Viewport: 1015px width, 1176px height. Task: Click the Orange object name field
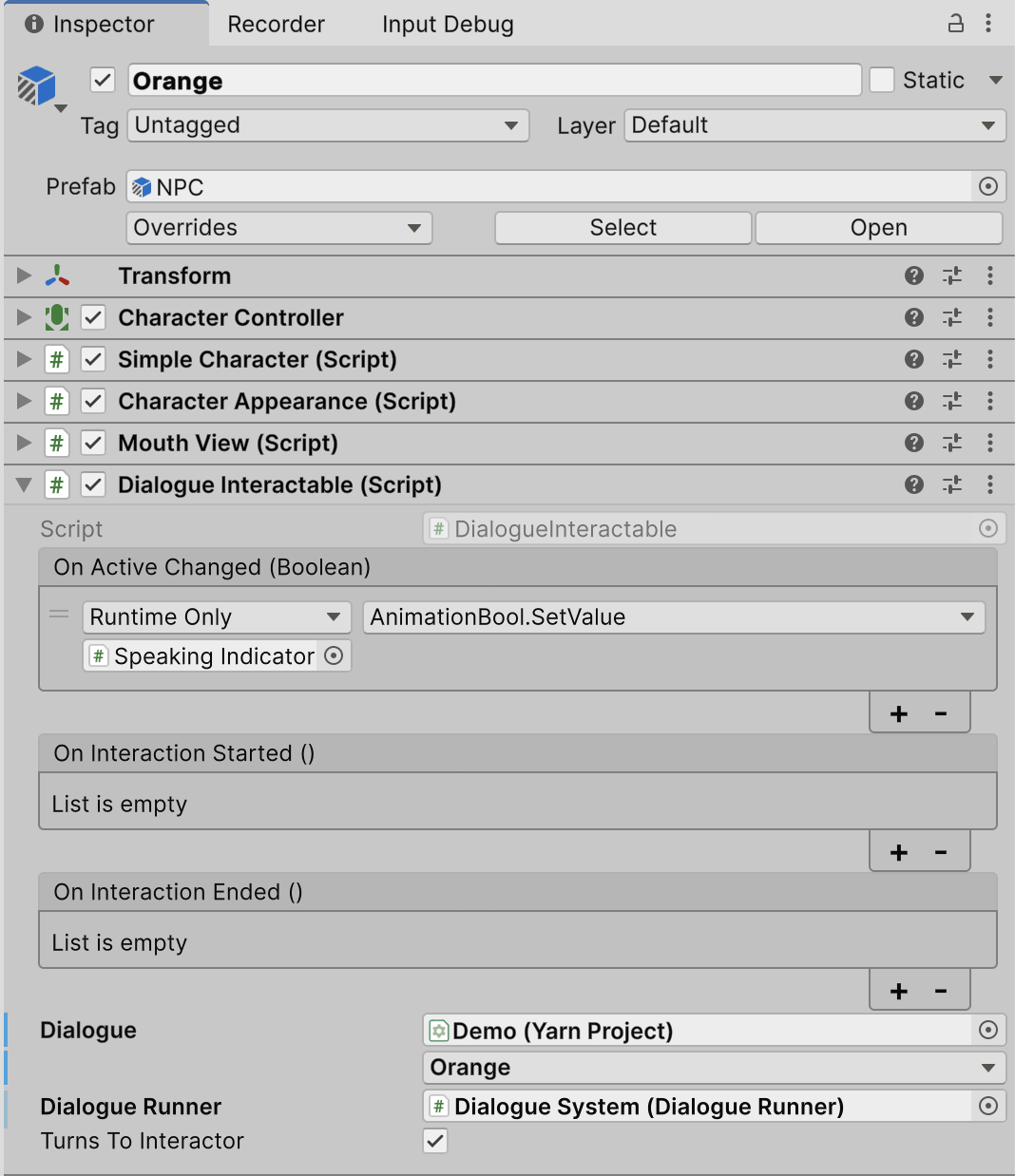(494, 81)
